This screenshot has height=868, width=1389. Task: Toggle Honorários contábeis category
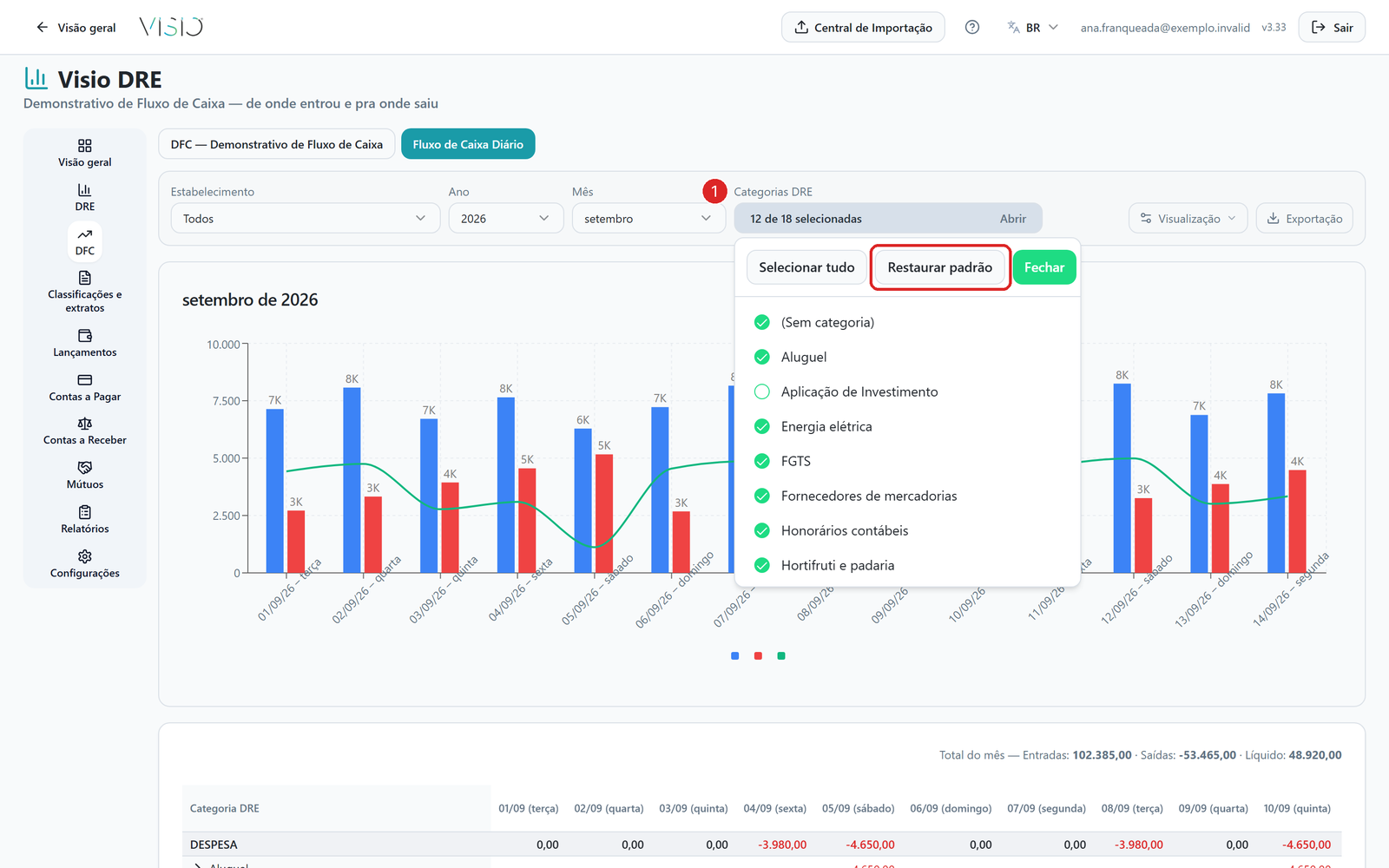click(x=762, y=530)
